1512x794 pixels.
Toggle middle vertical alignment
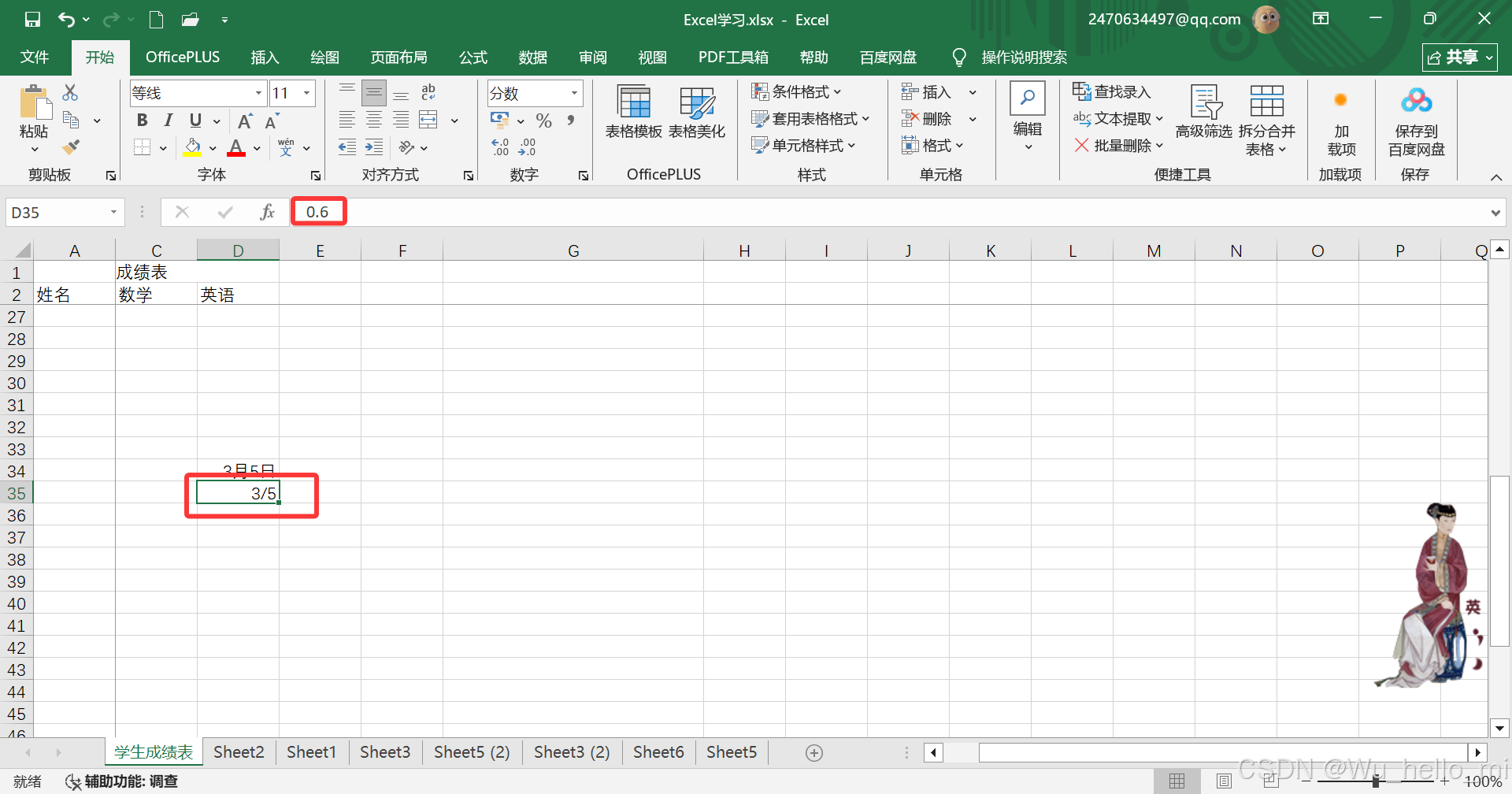pos(374,93)
